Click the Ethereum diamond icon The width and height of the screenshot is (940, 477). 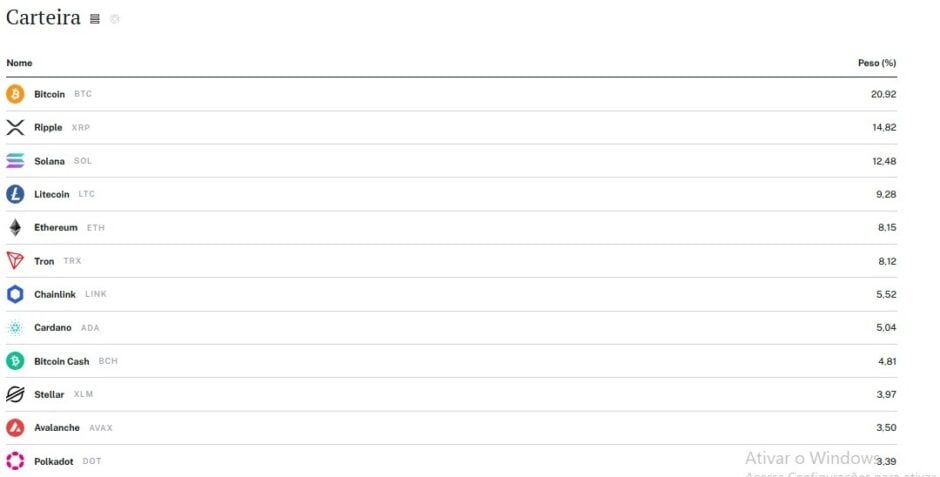click(15, 228)
